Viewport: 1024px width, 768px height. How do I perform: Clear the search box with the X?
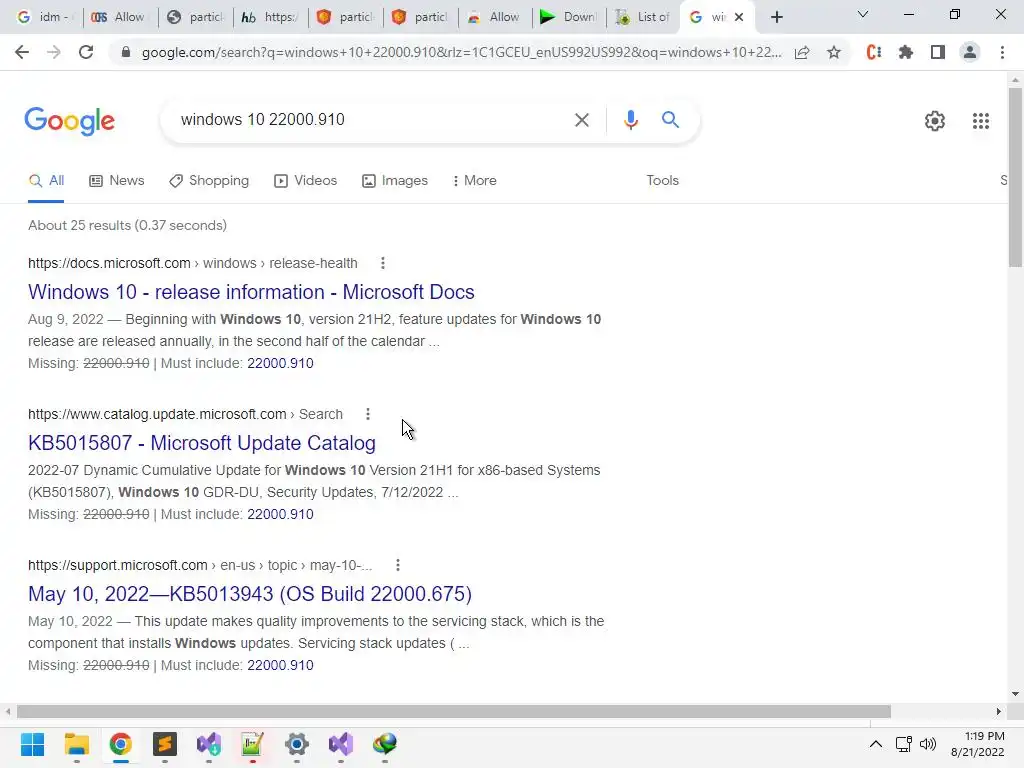(582, 120)
